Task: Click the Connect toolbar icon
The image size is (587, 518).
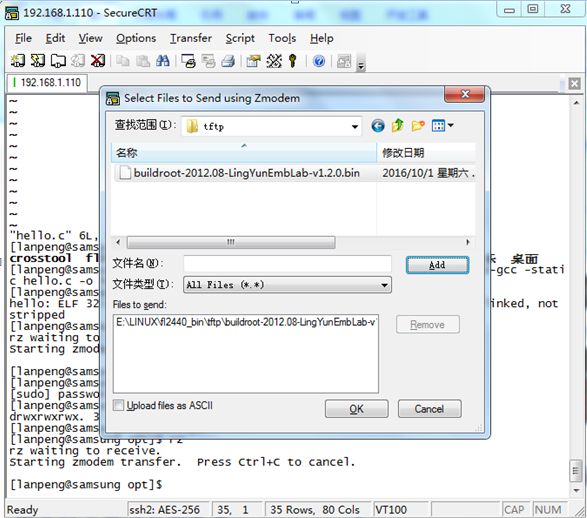Action: coord(18,60)
